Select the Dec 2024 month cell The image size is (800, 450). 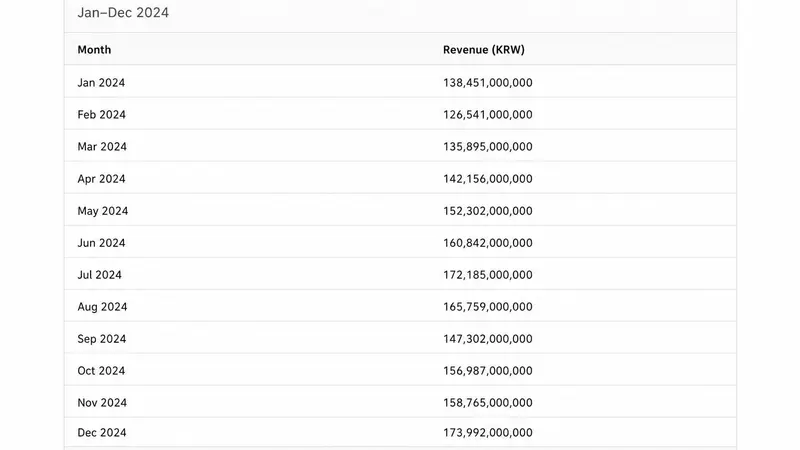pos(102,433)
